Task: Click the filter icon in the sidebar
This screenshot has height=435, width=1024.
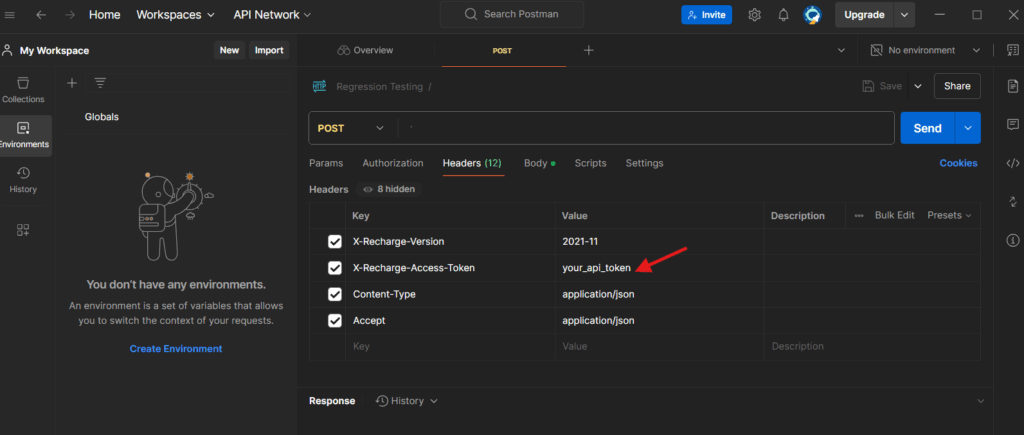Action: point(100,83)
